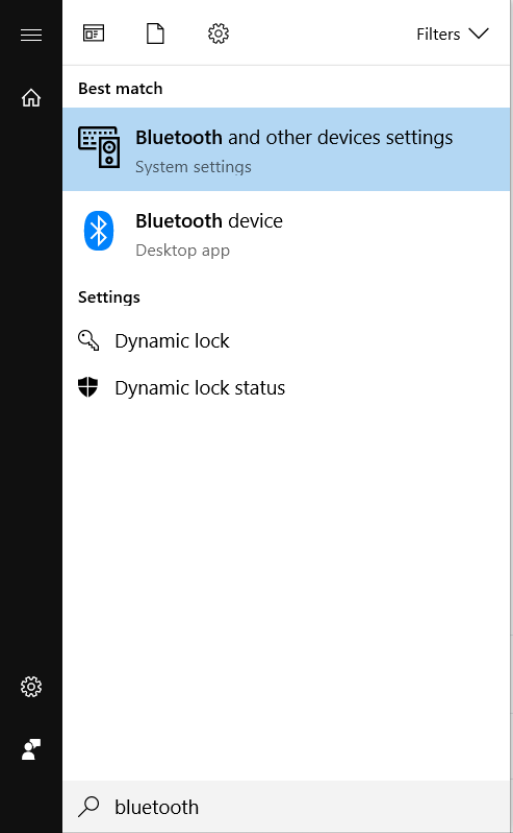Filter results by Apps icon
This screenshot has height=833, width=513.
pos(93,33)
